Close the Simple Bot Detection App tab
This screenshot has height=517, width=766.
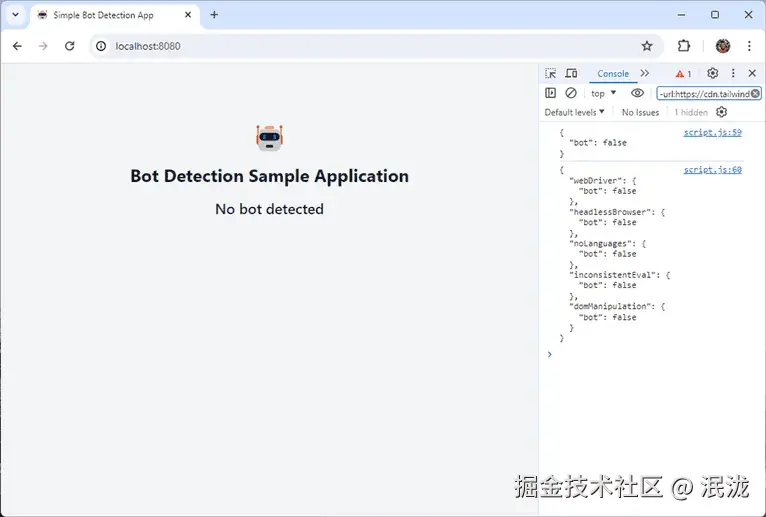click(188, 15)
